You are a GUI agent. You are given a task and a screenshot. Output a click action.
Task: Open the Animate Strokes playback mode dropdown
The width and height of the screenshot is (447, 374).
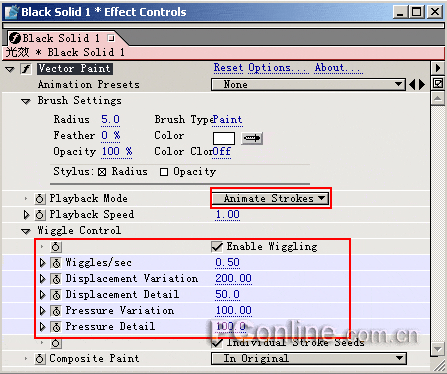click(x=270, y=198)
